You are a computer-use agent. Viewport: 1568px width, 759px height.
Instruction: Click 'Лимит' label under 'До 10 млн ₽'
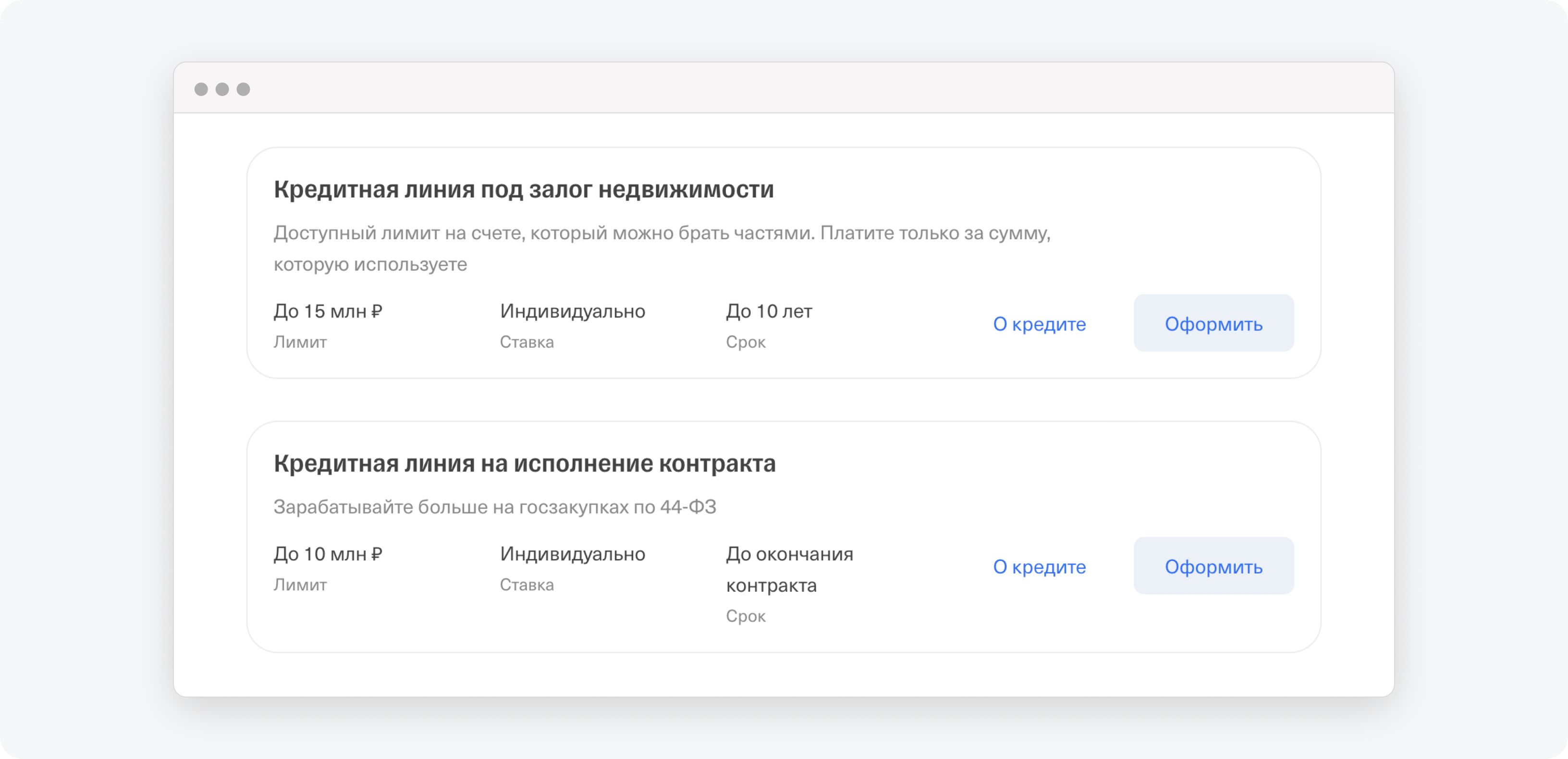[x=300, y=585]
